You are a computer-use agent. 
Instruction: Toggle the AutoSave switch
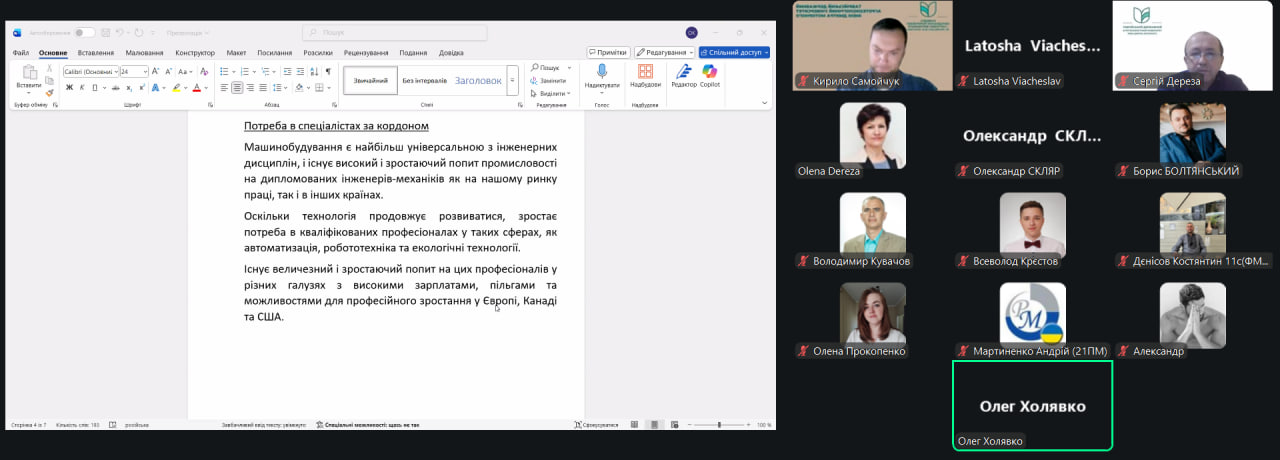point(84,32)
